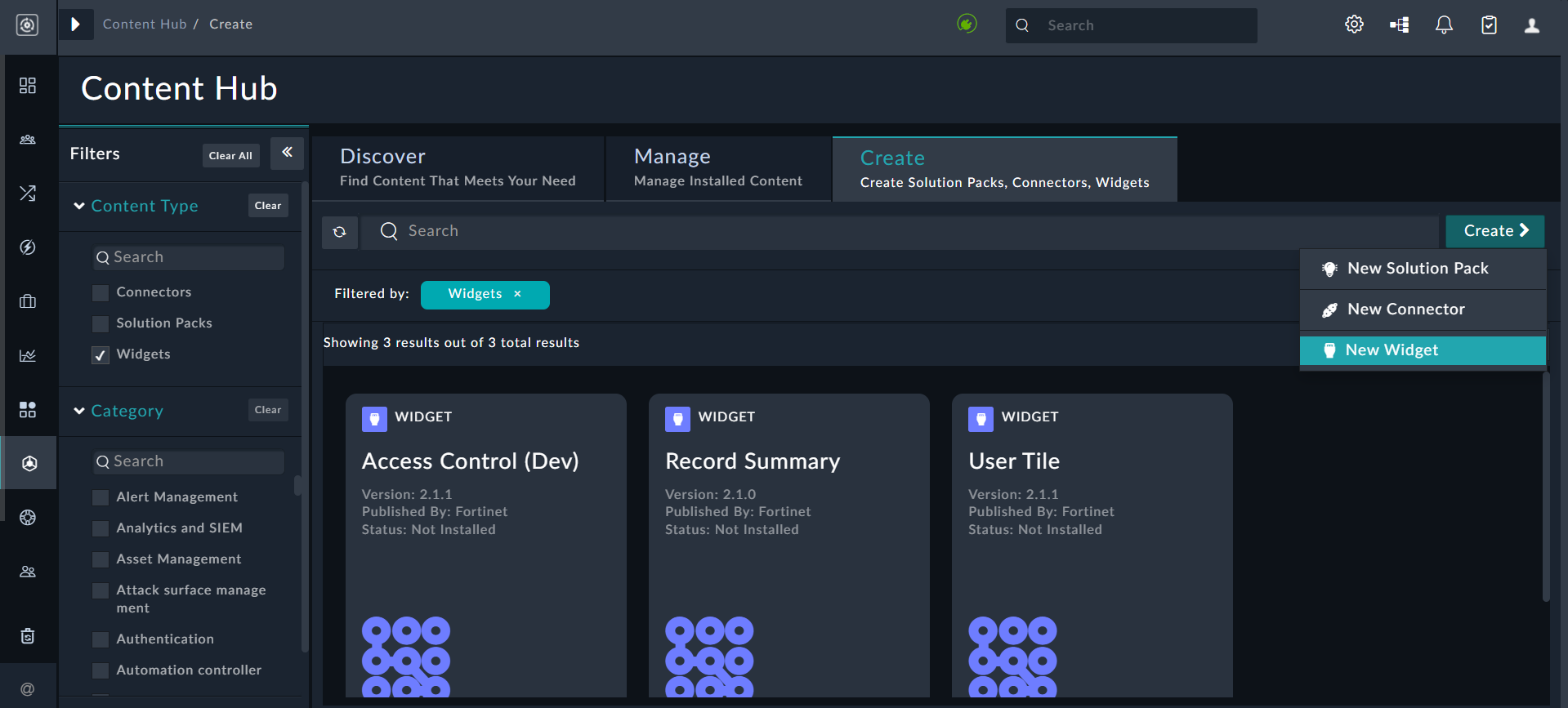The image size is (1568, 708).
Task: Open the user profile icon
Action: click(x=1532, y=25)
